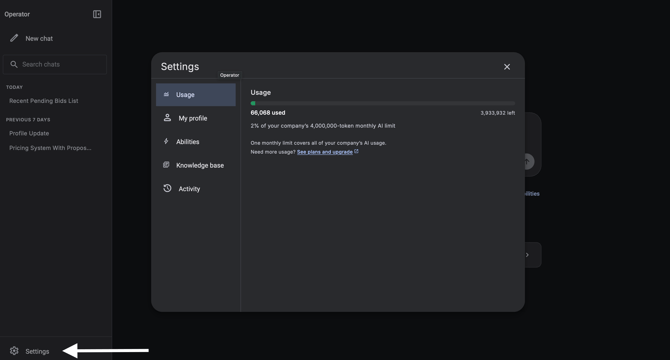
Task: Open the Activity tab
Action: tap(196, 188)
